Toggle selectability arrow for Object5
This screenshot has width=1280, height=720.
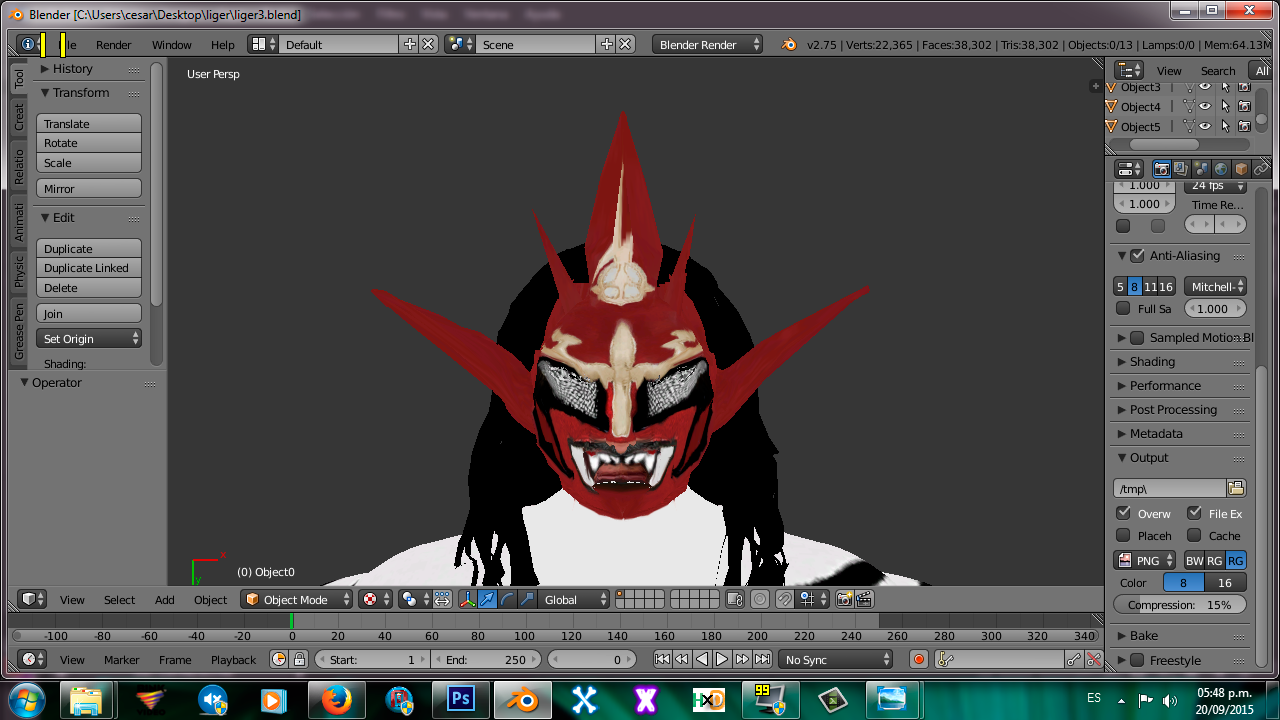[x=1225, y=126]
